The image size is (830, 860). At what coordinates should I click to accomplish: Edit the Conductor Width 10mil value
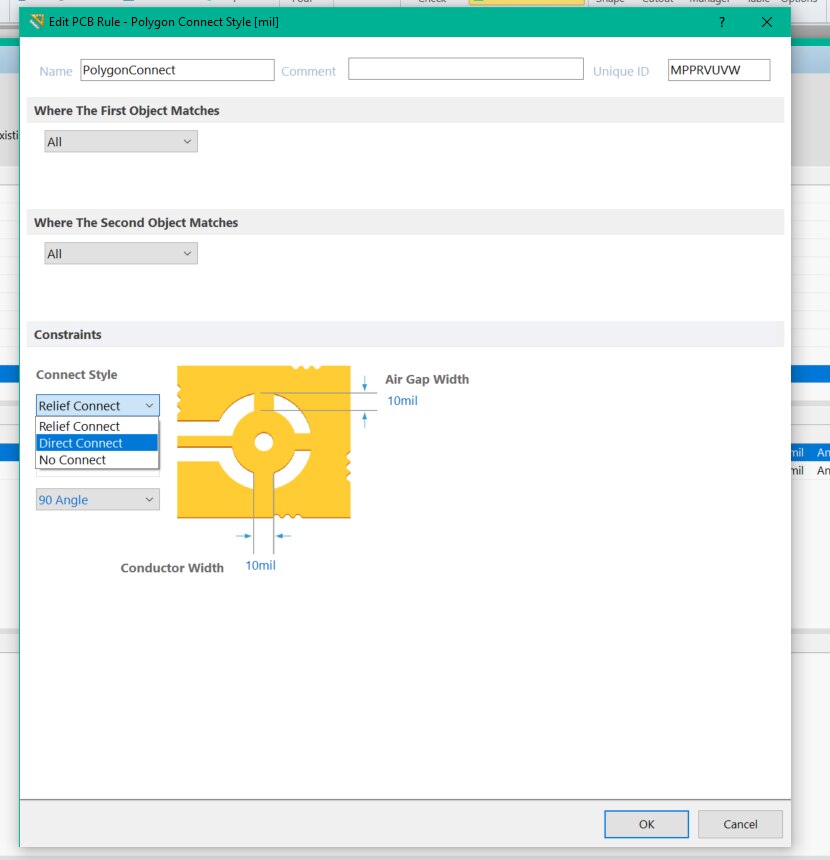(x=260, y=566)
